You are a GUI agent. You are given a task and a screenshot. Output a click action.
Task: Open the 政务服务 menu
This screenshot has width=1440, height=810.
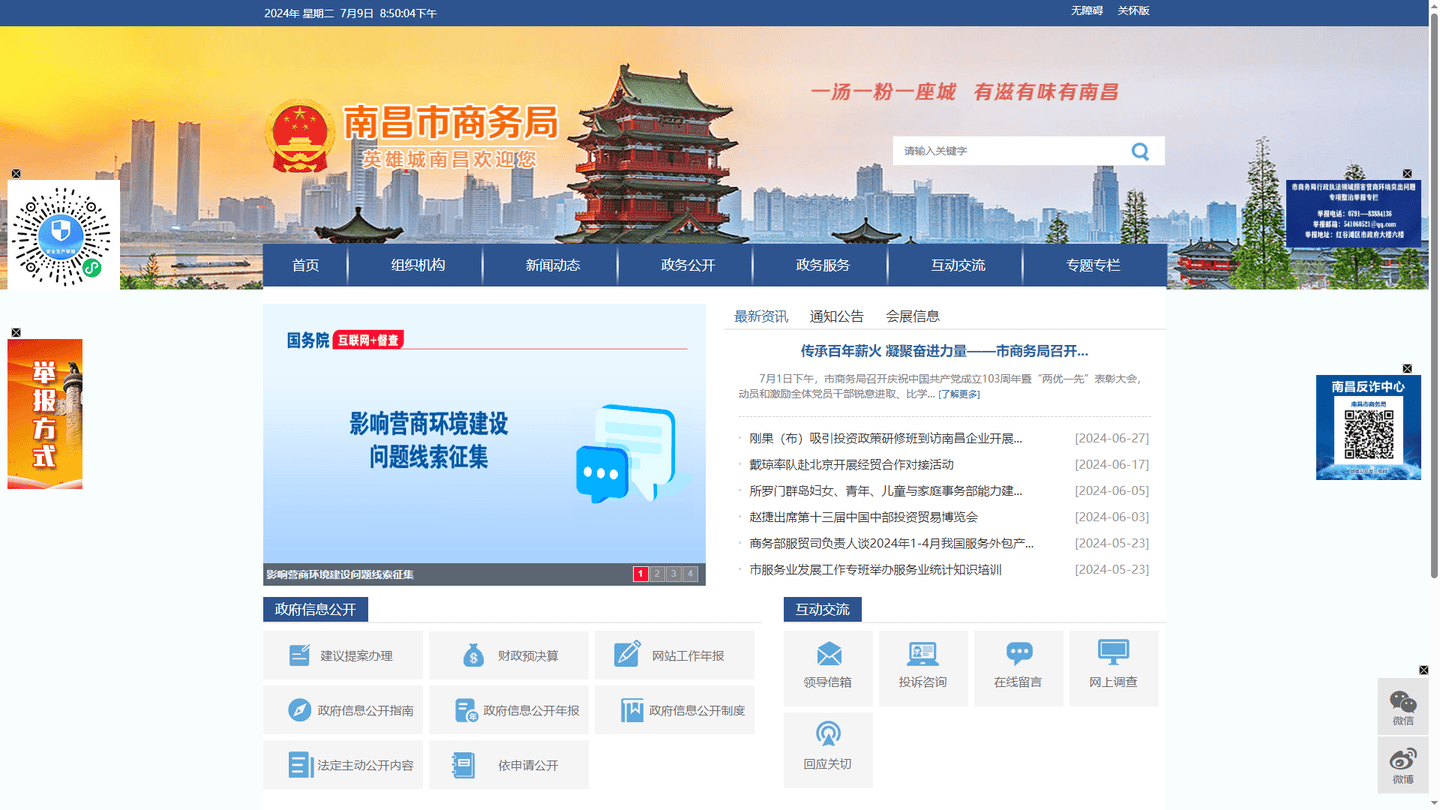[x=823, y=265]
